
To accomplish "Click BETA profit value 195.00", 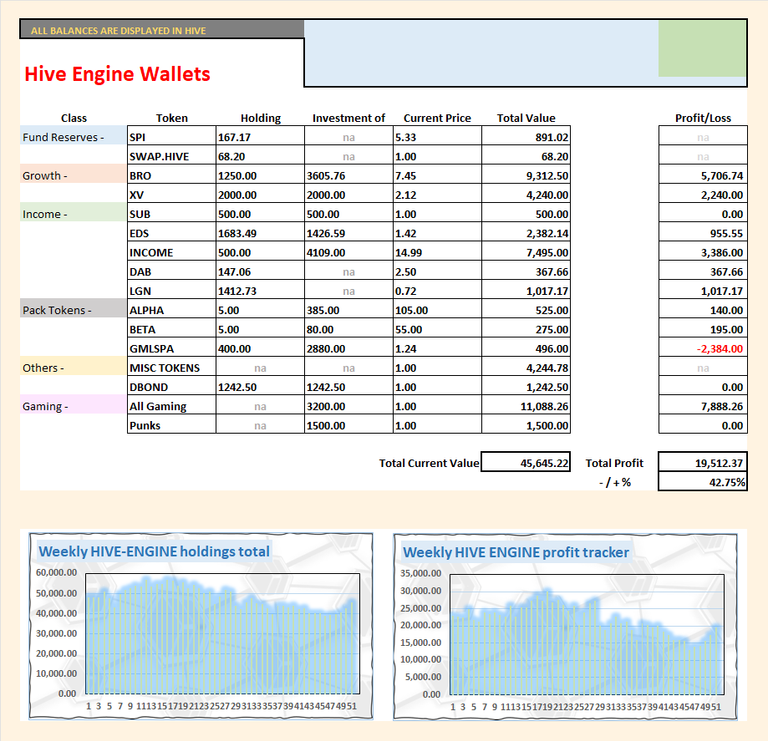I will click(703, 329).
